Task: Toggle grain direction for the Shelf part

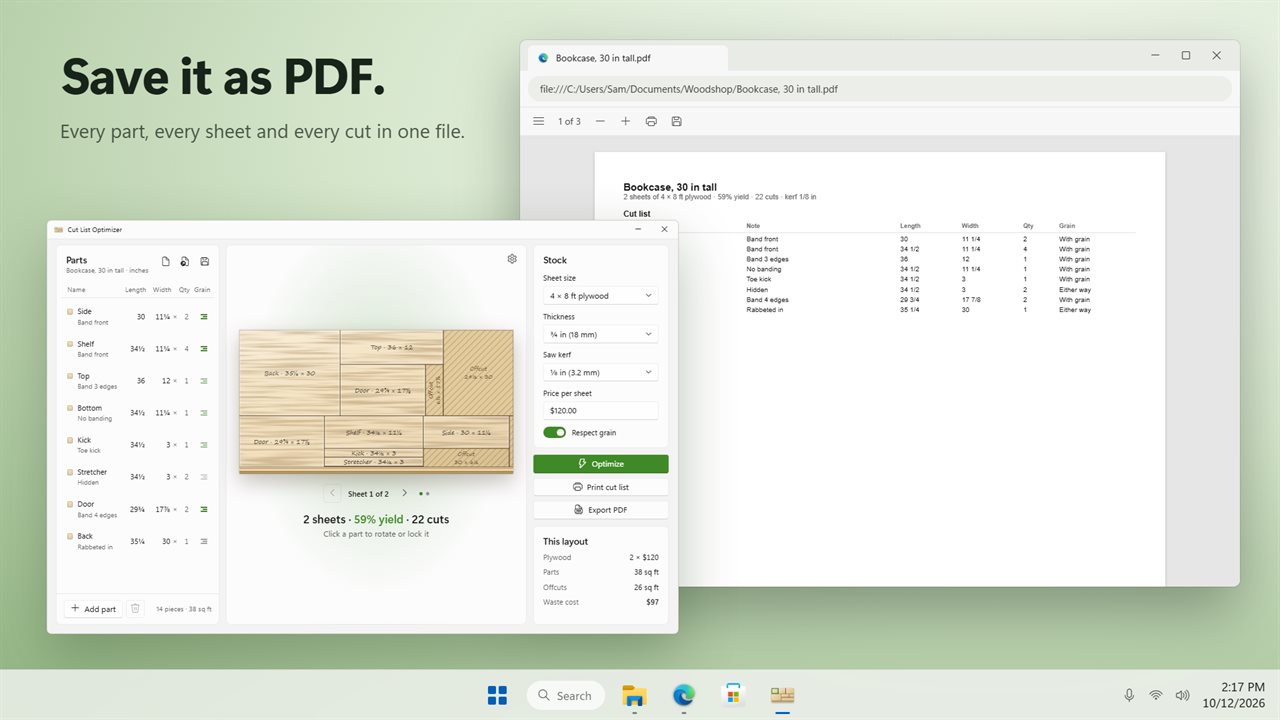Action: [204, 349]
